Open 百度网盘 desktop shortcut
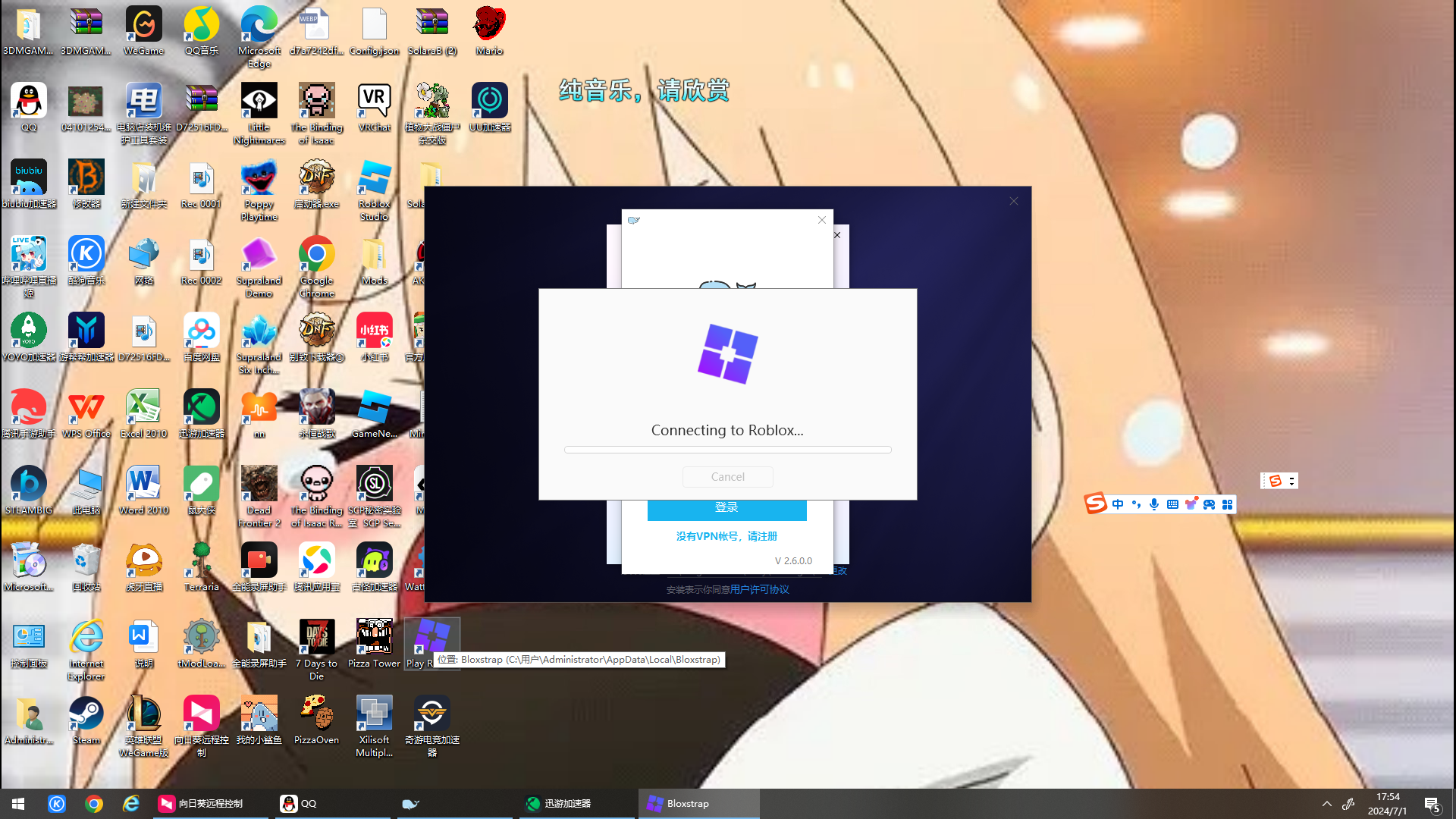 pyautogui.click(x=202, y=337)
